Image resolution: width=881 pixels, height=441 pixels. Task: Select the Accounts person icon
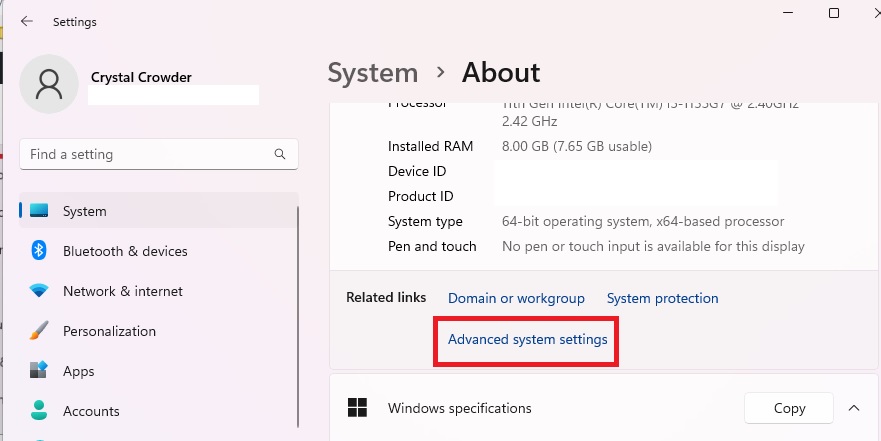[39, 410]
